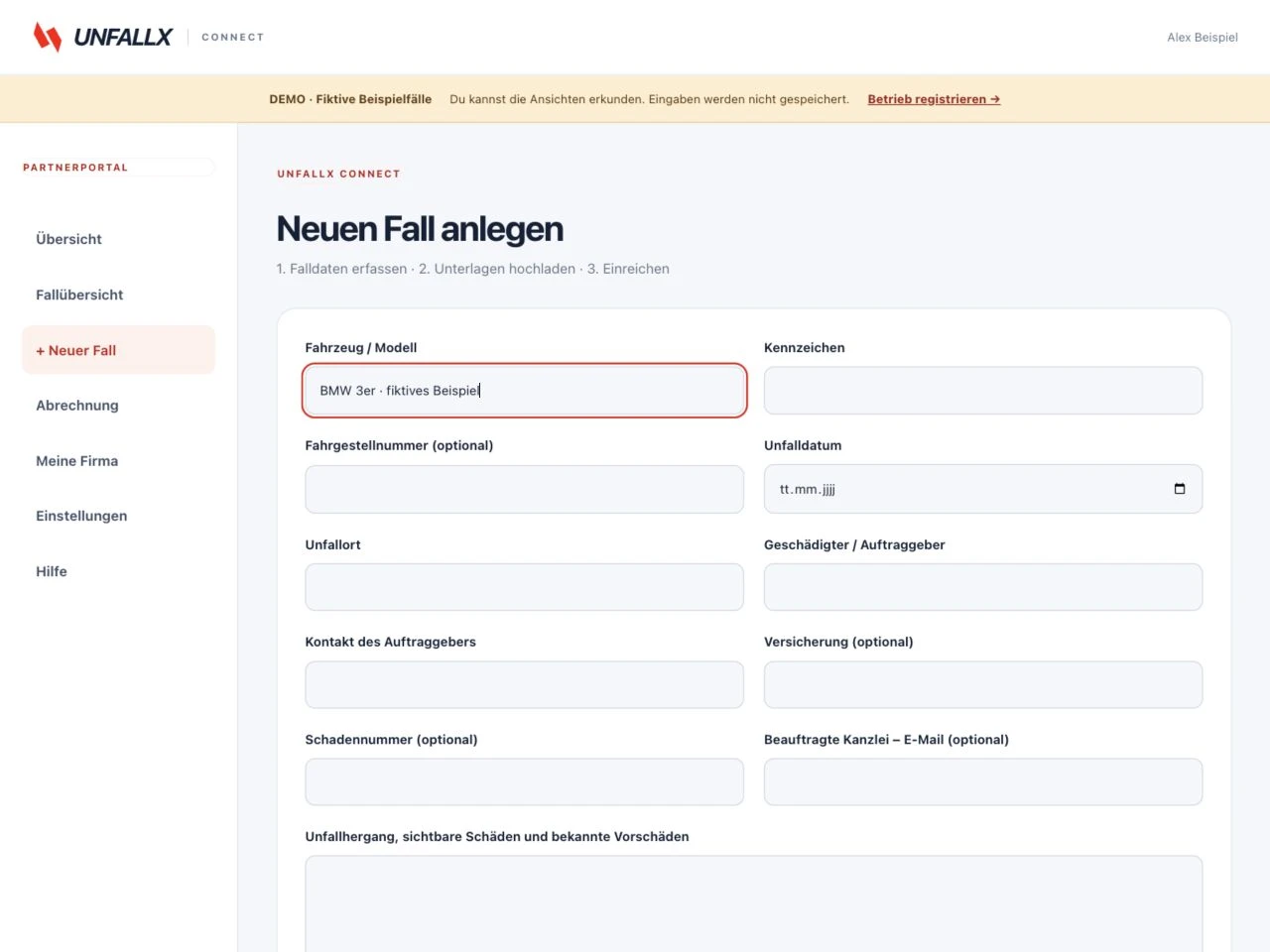Open Abrechnung section
This screenshot has width=1270, height=952.
click(77, 406)
